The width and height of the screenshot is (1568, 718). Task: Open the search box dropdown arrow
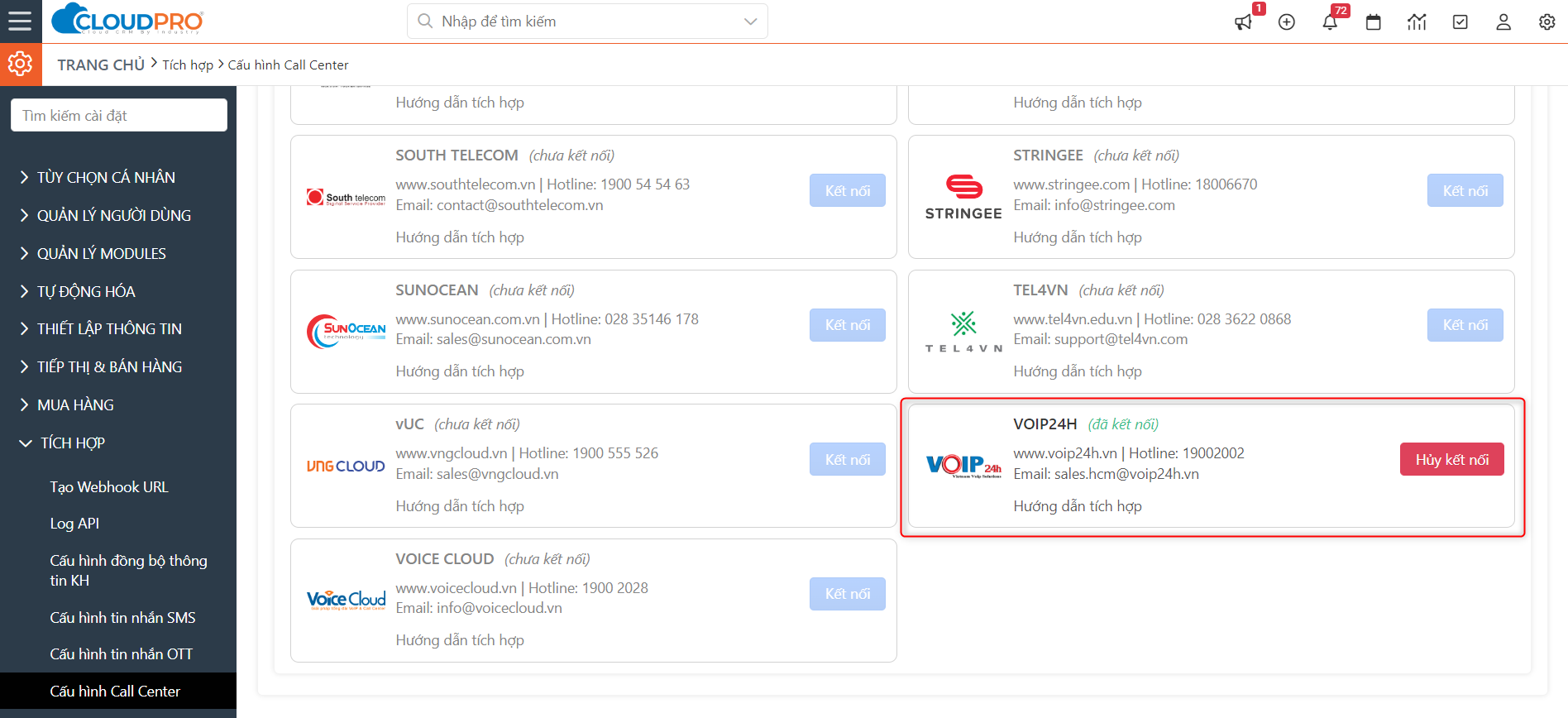[x=750, y=22]
